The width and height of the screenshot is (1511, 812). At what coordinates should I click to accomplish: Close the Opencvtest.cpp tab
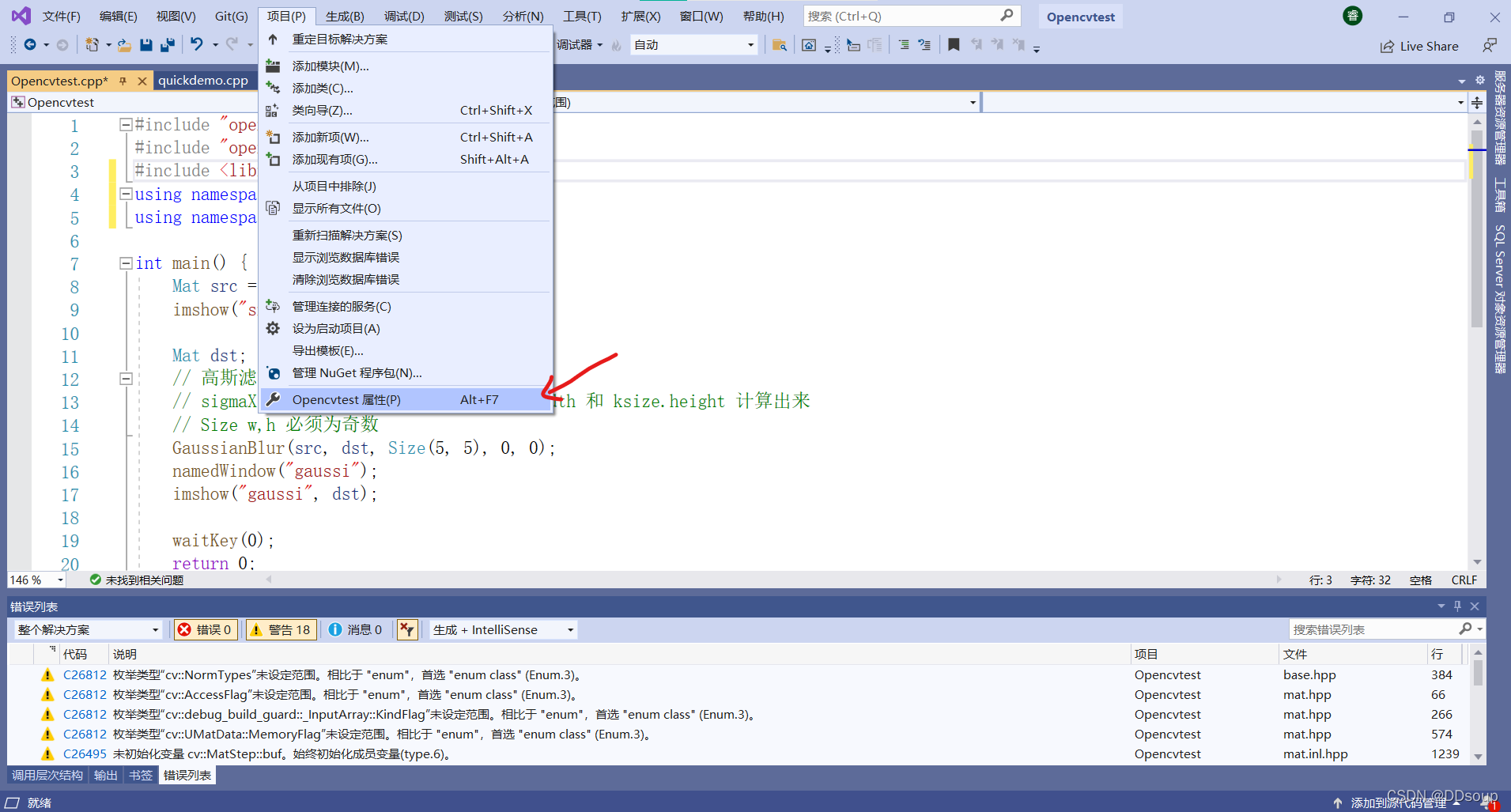pos(142,81)
